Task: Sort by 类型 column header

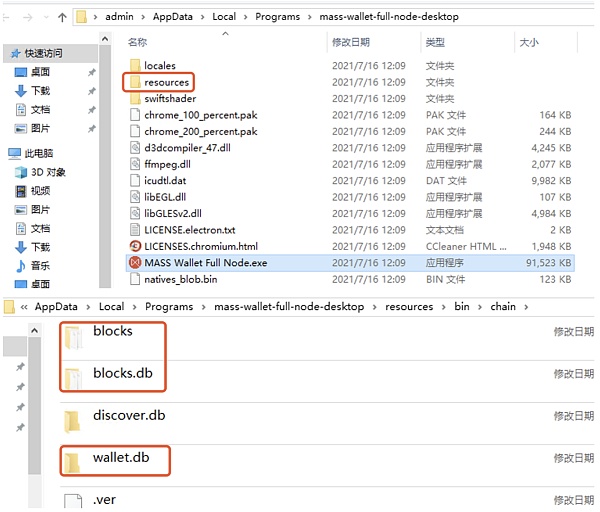Action: pyautogui.click(x=435, y=42)
